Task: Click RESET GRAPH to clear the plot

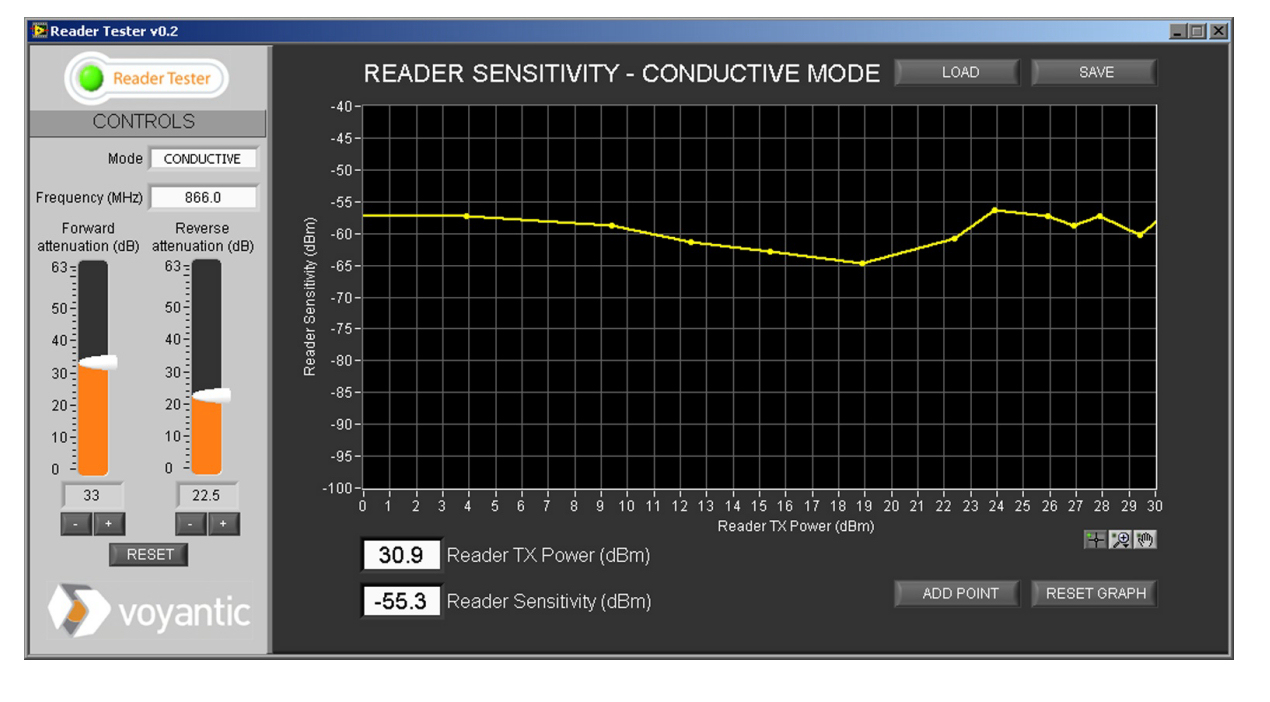Action: pos(1095,593)
